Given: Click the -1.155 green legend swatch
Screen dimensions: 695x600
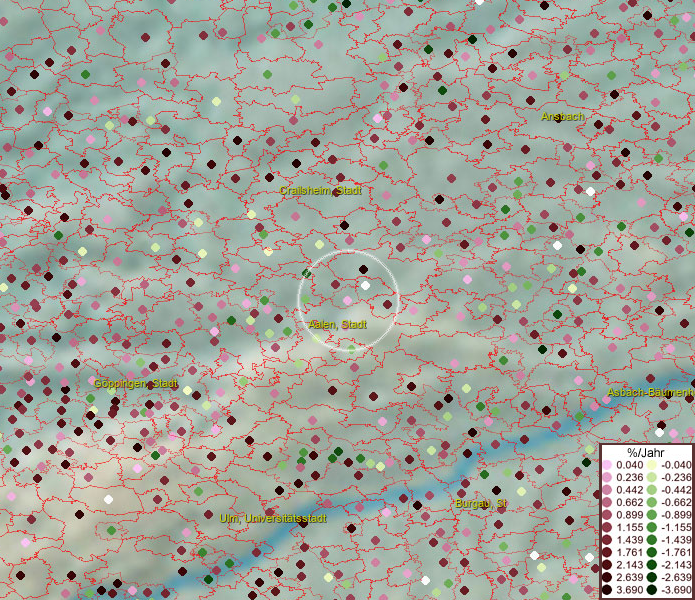Looking at the screenshot, I should click(x=652, y=527).
